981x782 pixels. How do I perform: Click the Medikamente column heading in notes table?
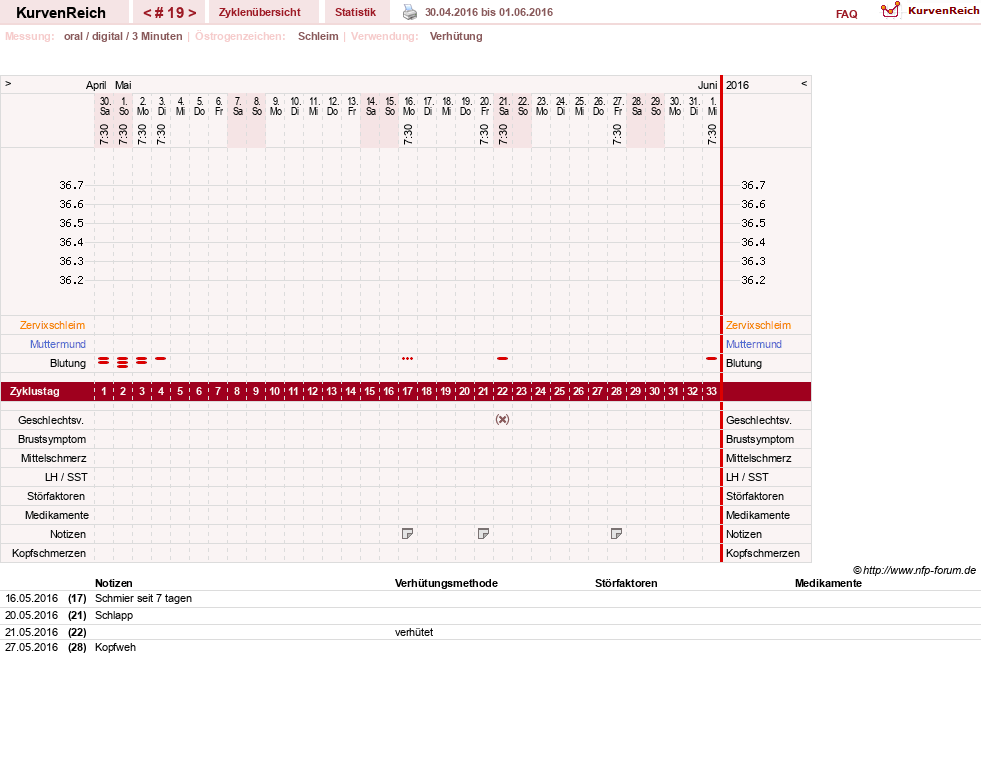point(828,583)
